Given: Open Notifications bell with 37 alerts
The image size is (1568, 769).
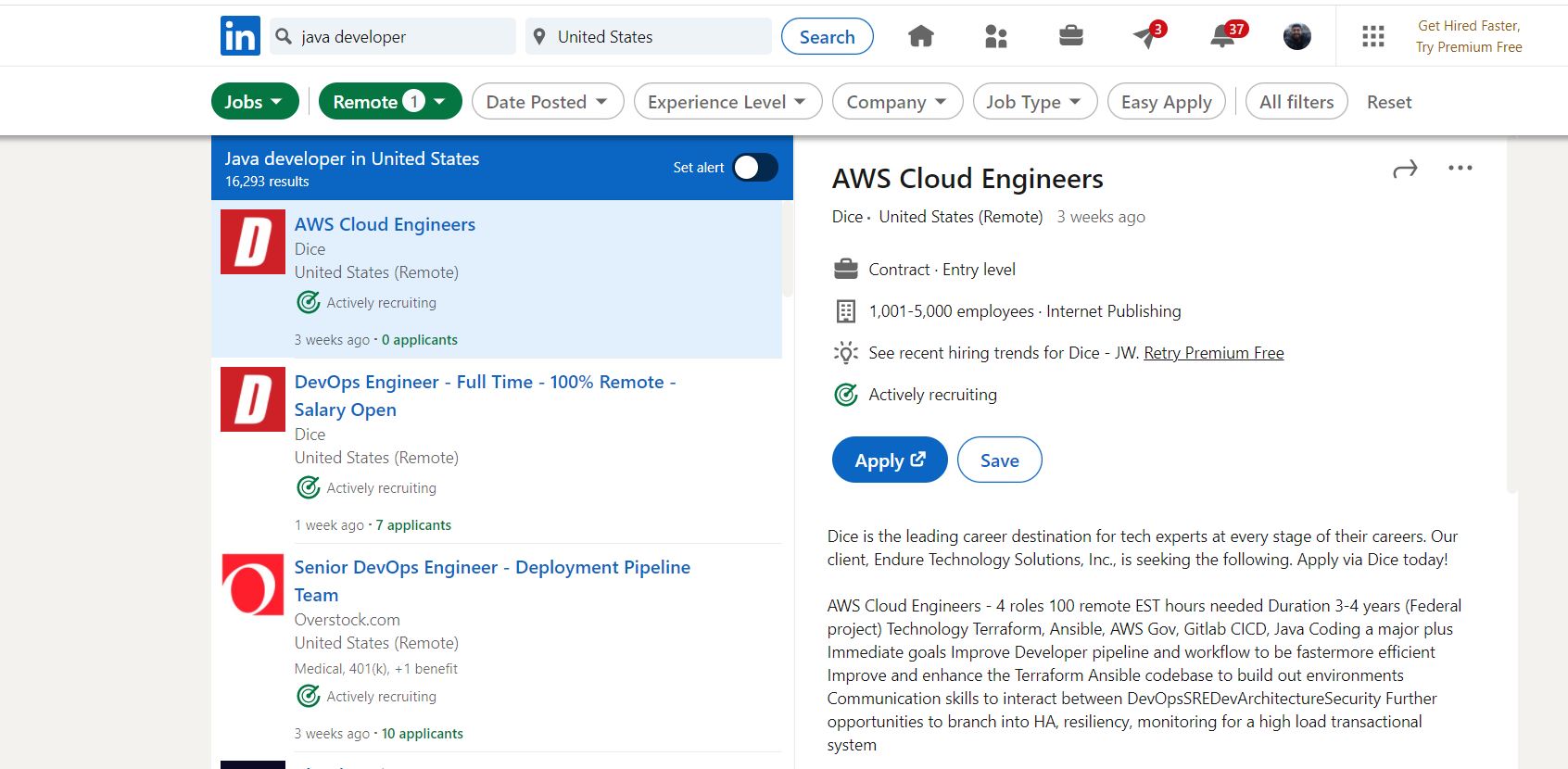Looking at the screenshot, I should pyautogui.click(x=1227, y=35).
